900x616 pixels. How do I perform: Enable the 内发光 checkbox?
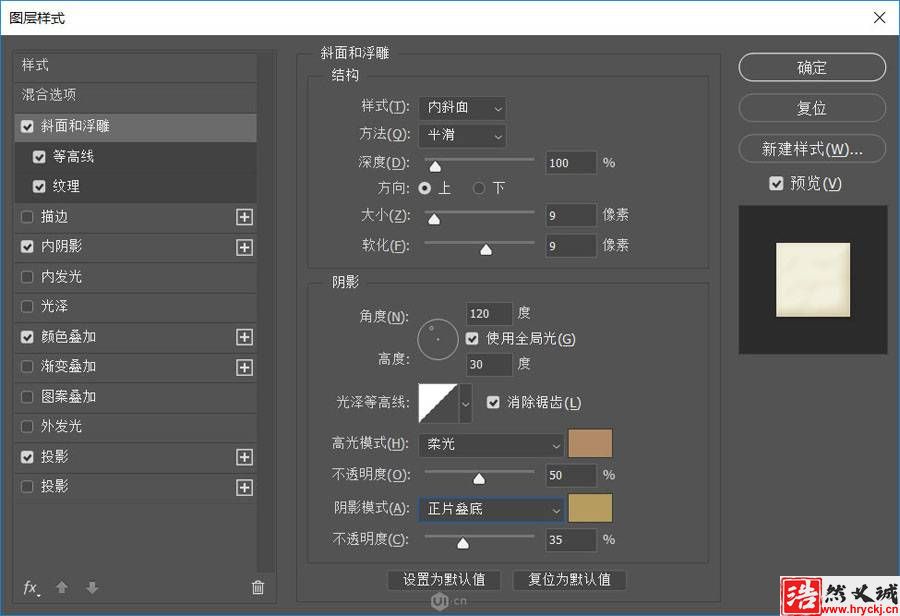pos(27,277)
